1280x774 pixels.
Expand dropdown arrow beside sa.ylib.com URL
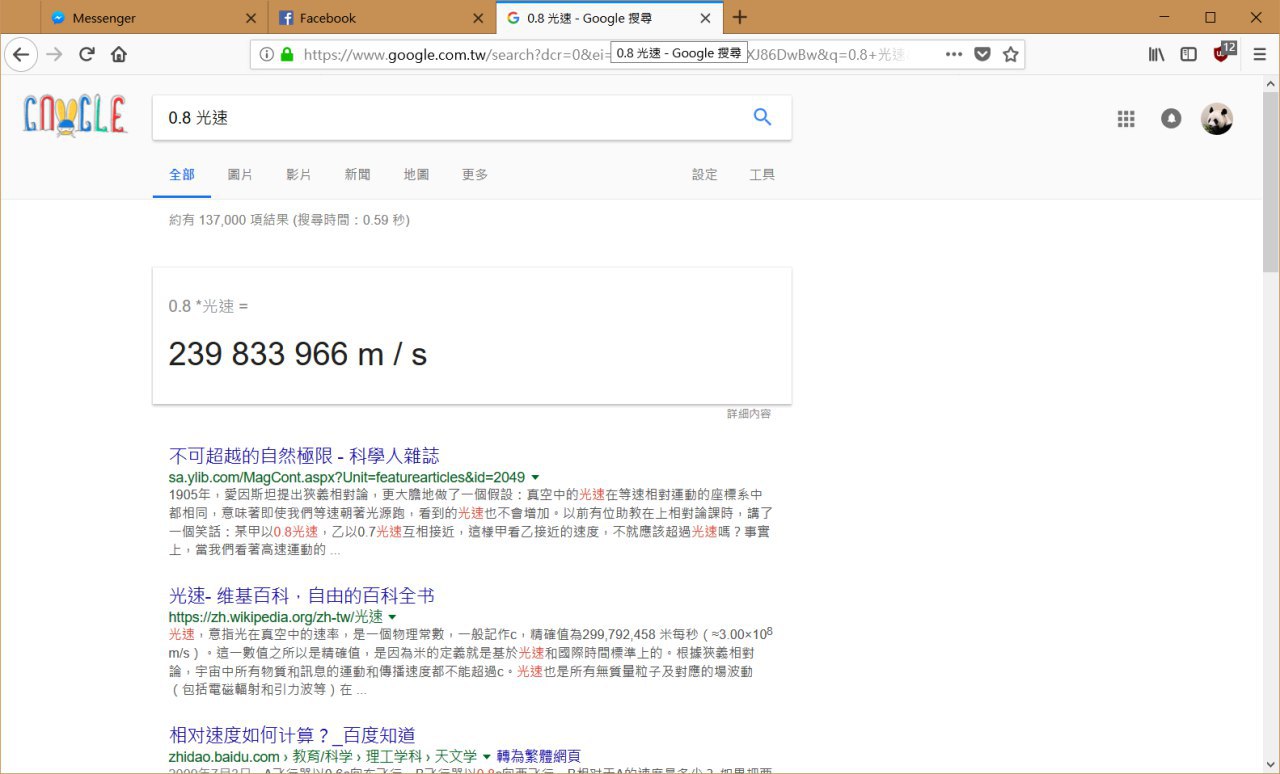point(535,478)
